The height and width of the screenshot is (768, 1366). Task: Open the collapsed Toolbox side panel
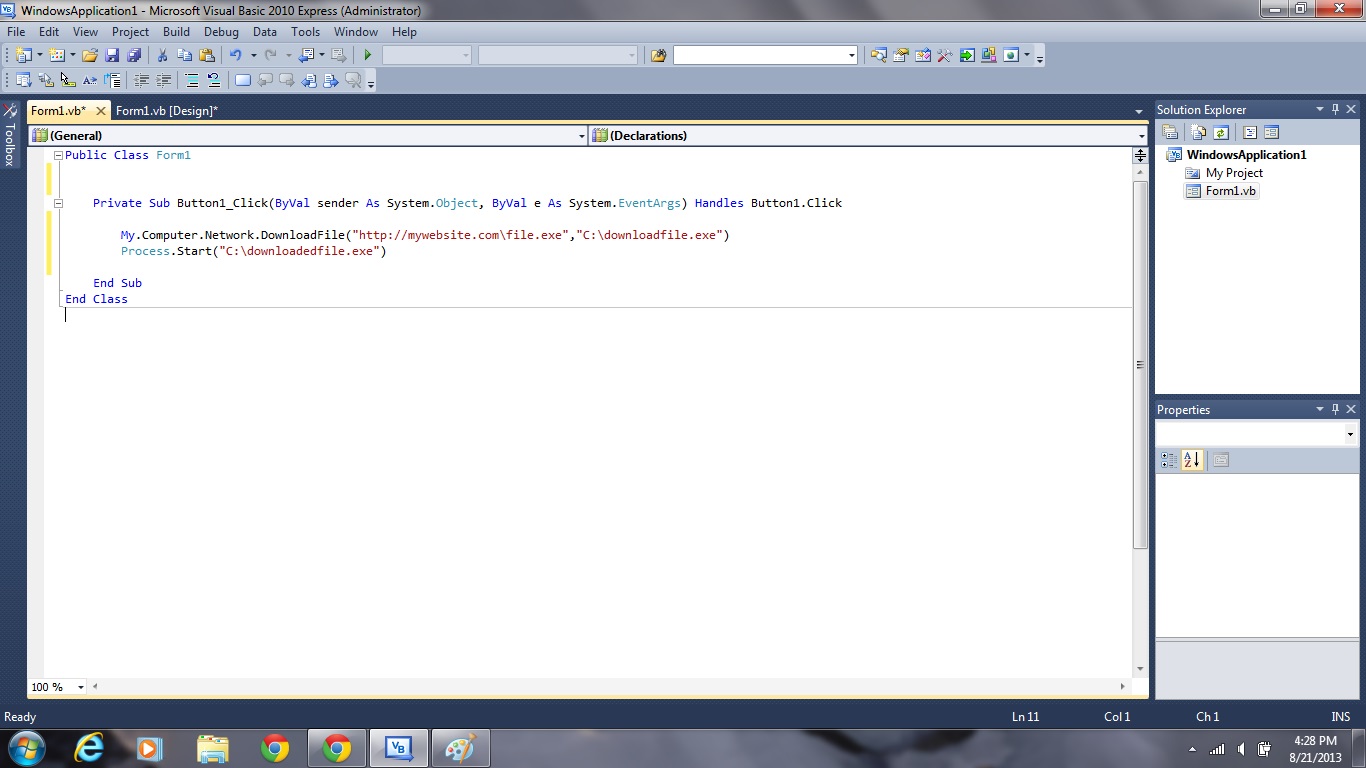pyautogui.click(x=10, y=133)
